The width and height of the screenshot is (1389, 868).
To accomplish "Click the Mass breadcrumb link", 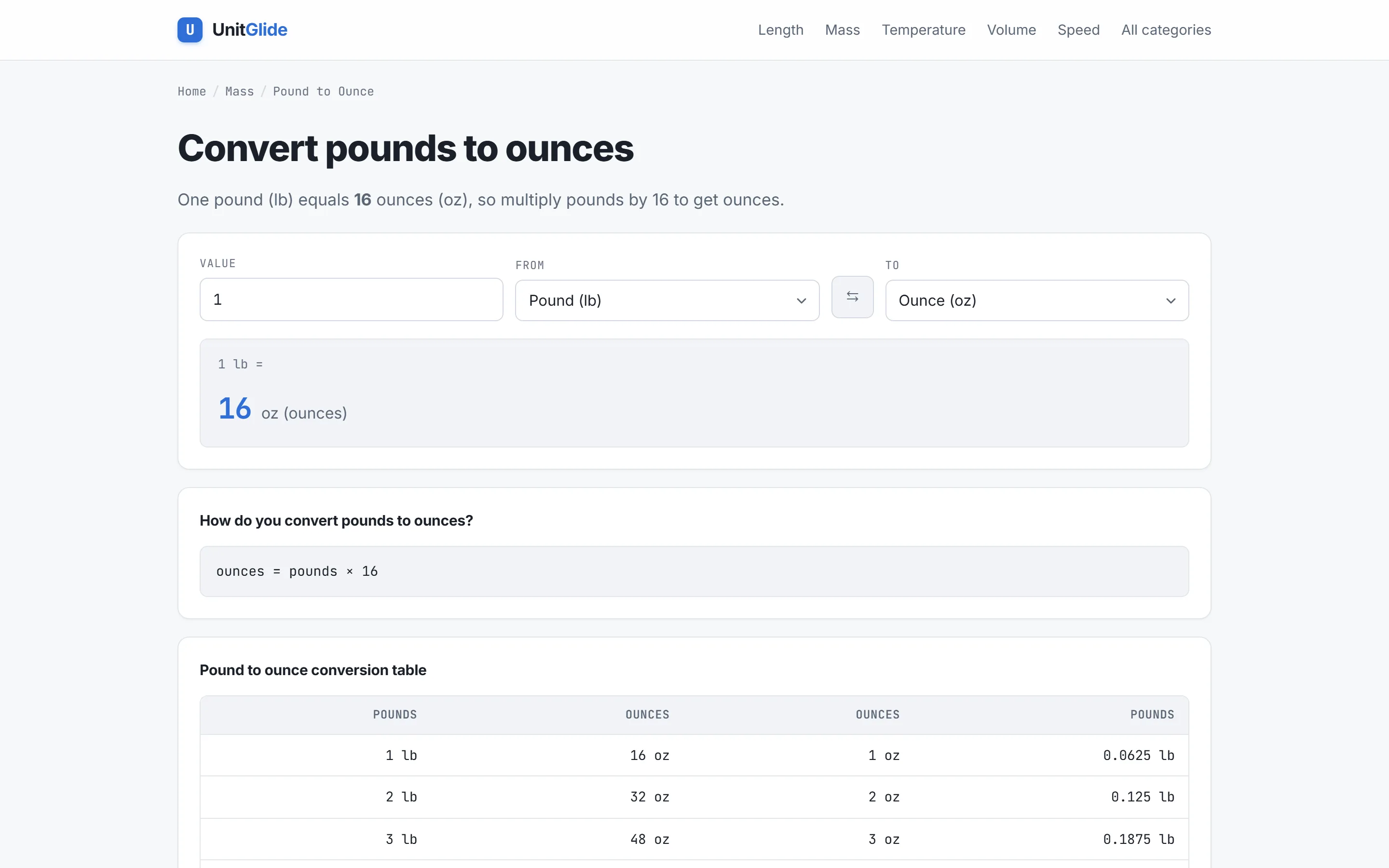I will tap(239, 91).
